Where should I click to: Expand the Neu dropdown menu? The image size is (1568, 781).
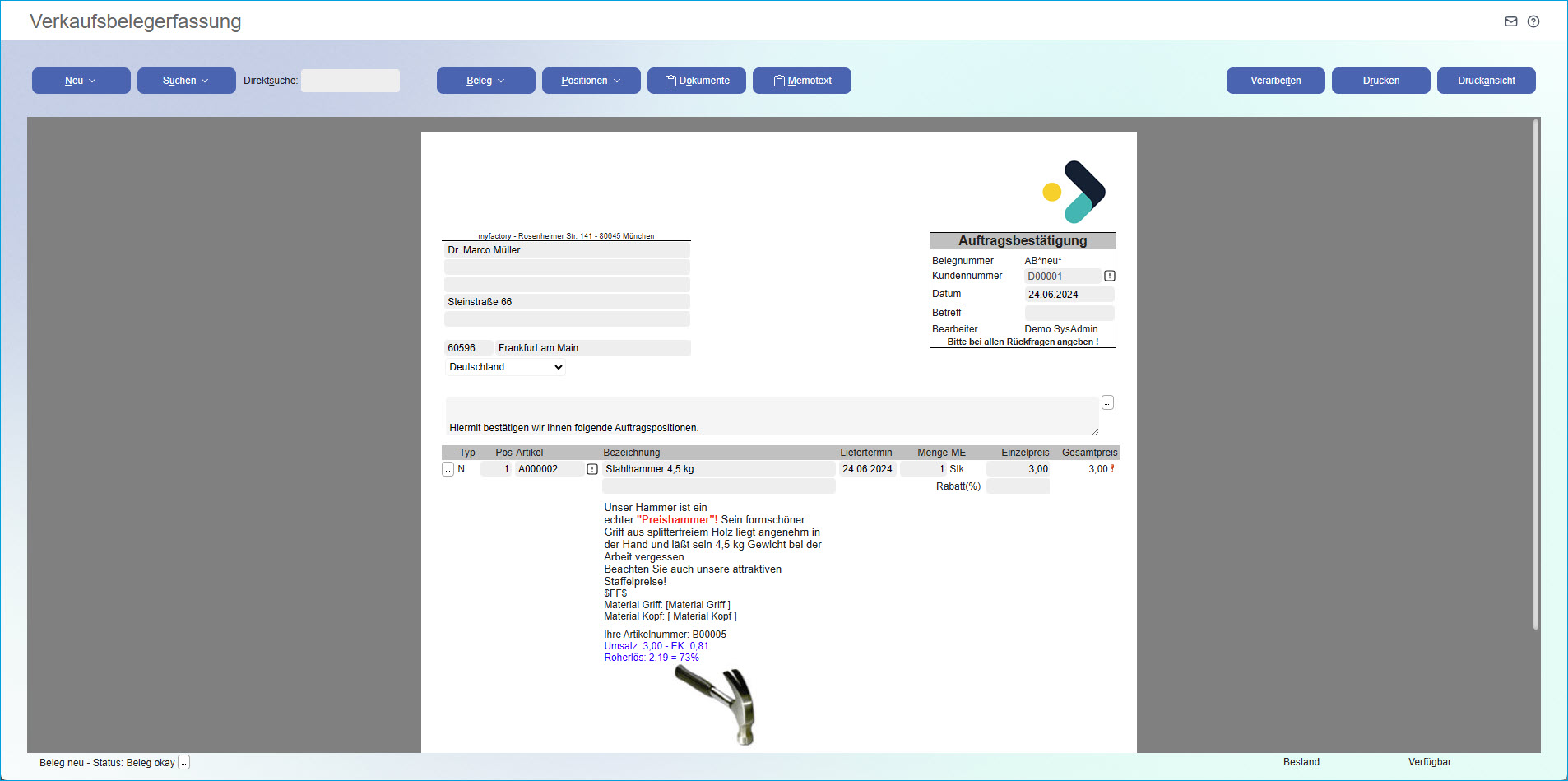click(81, 81)
